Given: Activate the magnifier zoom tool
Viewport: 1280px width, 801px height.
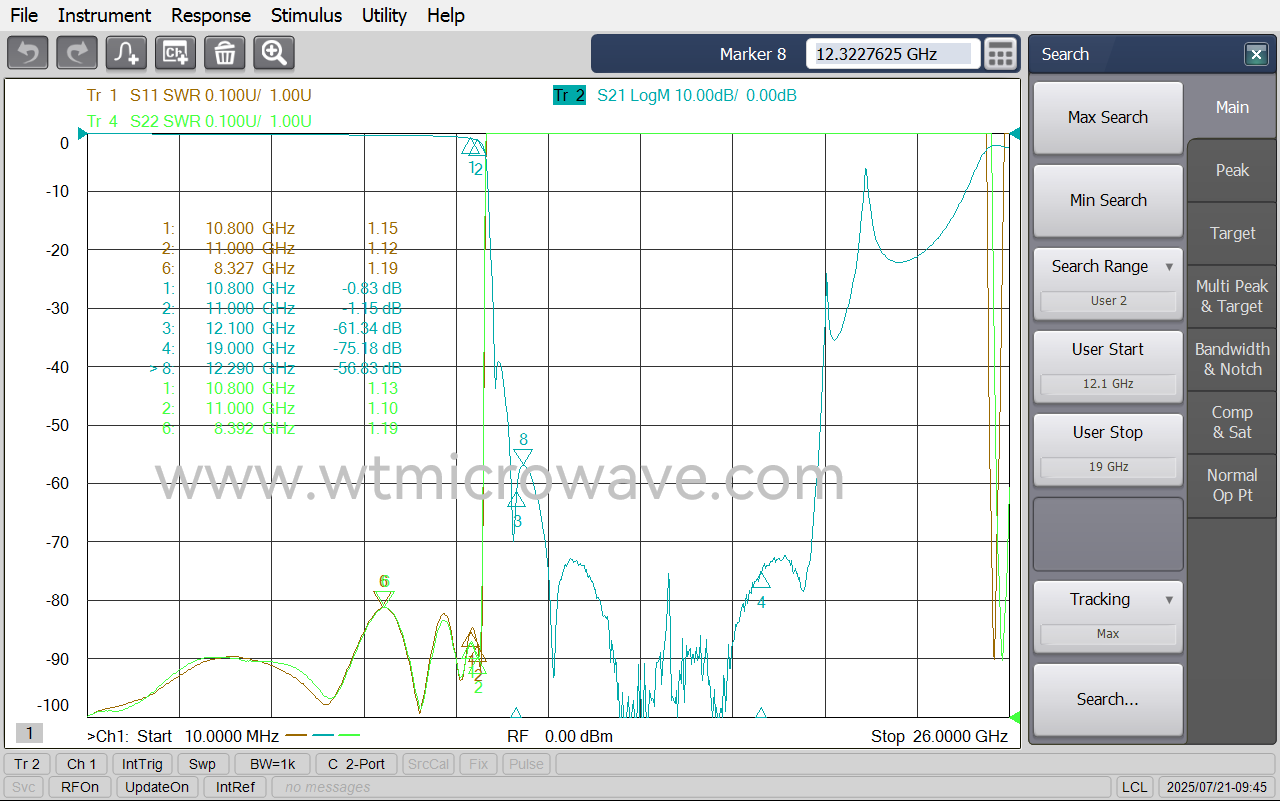Looking at the screenshot, I should 274,53.
